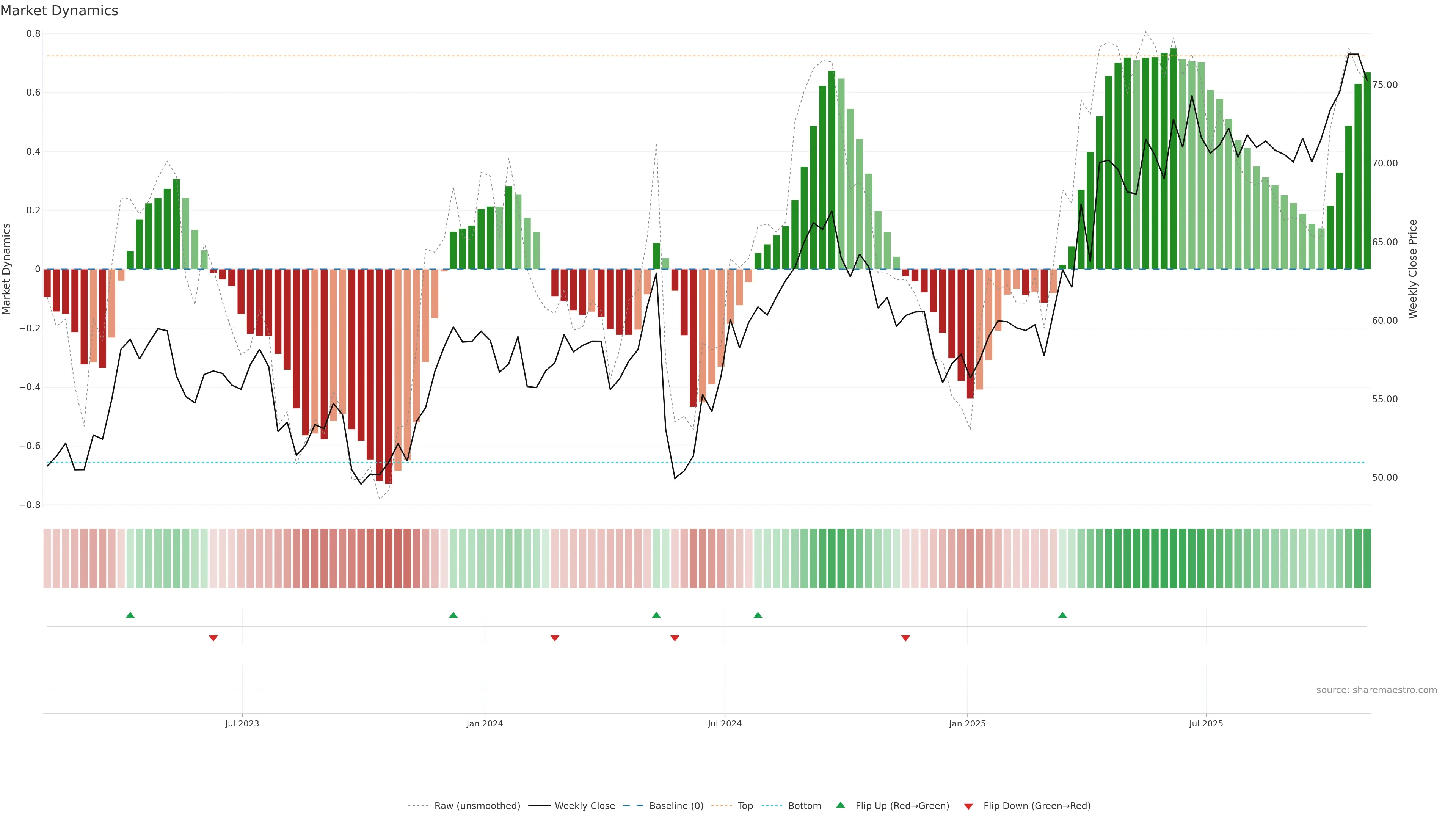Click red Flip Down triangle icon in legend
Image resolution: width=1456 pixels, height=819 pixels.
[x=968, y=806]
